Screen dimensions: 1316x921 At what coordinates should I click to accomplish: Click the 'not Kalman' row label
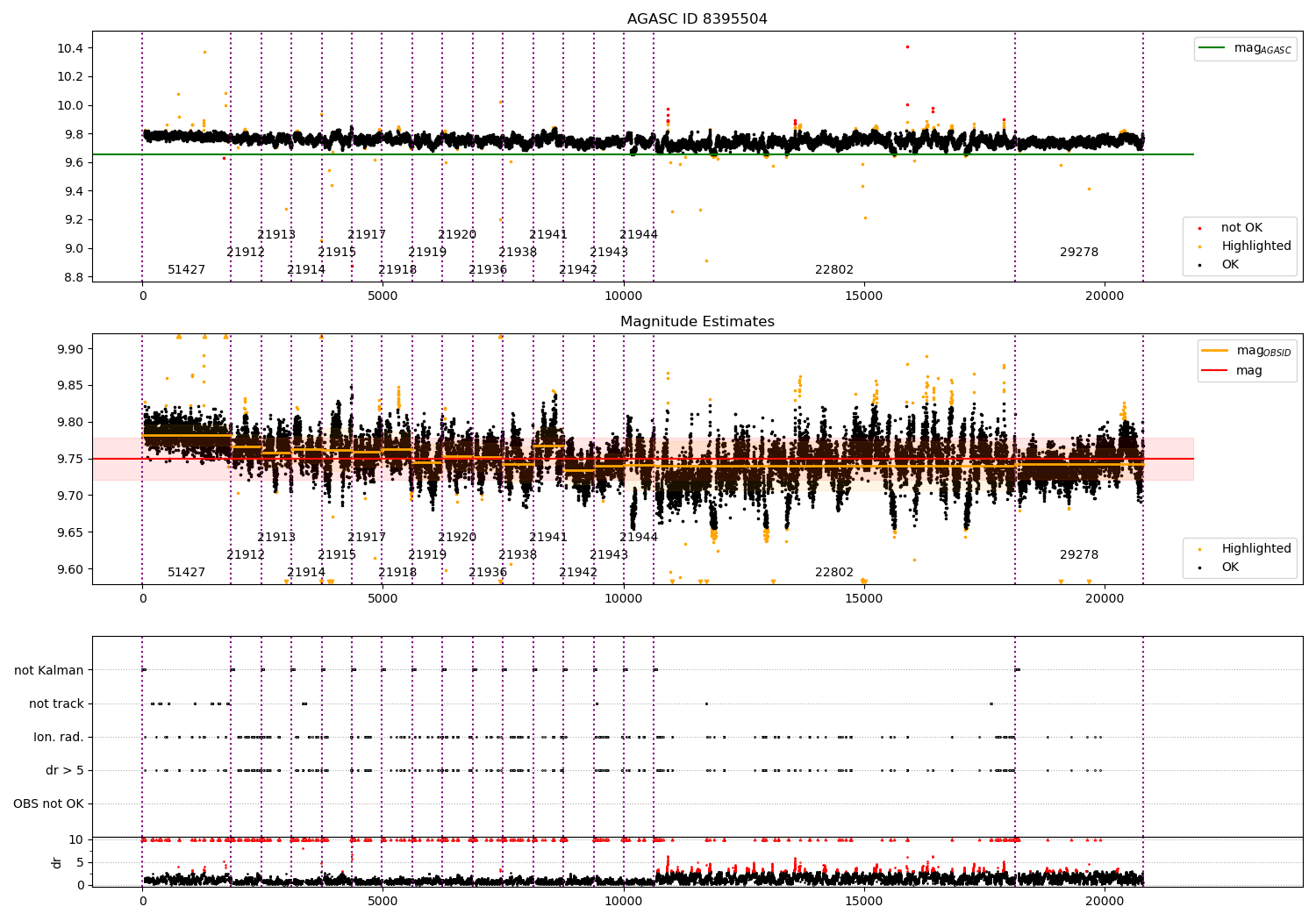[49, 670]
